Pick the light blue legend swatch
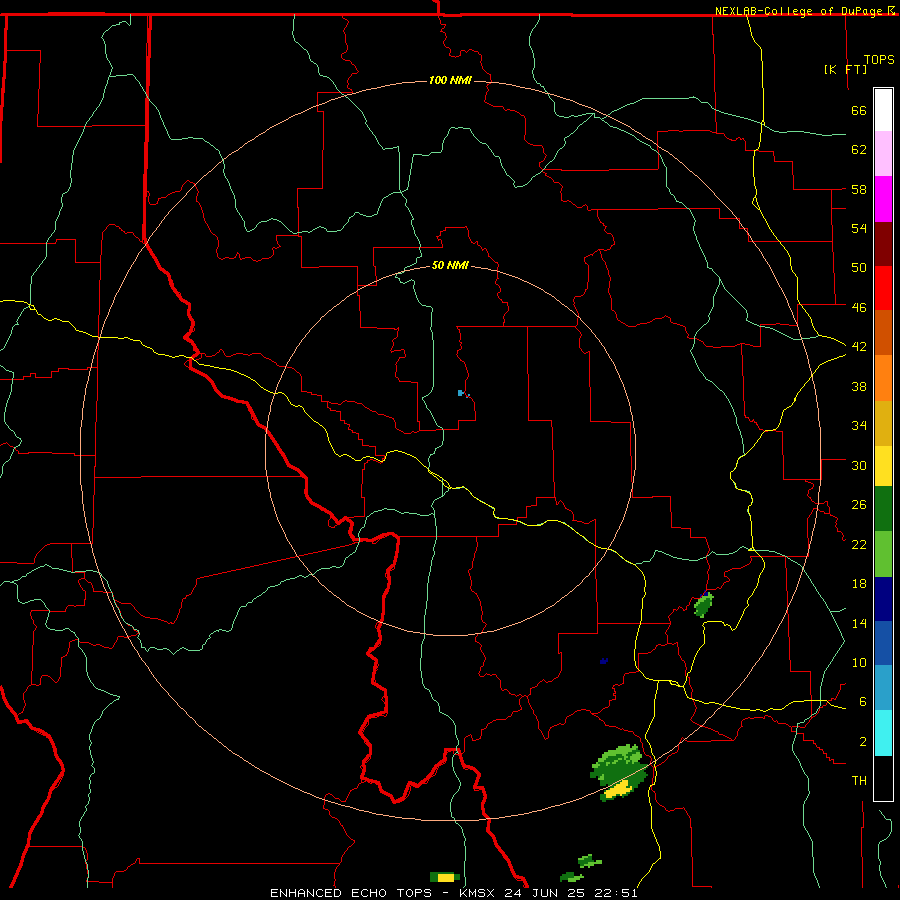The width and height of the screenshot is (900, 900). click(883, 688)
